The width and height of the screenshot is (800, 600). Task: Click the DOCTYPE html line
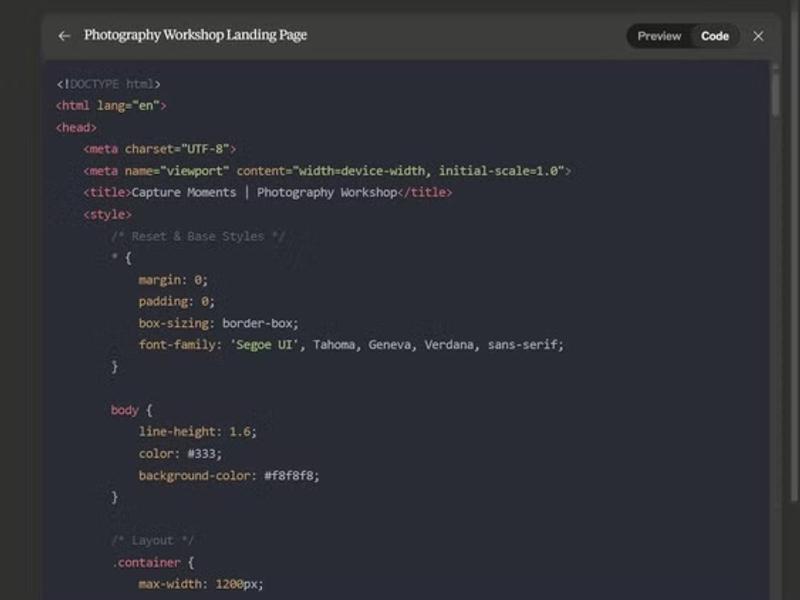pyautogui.click(x=108, y=84)
